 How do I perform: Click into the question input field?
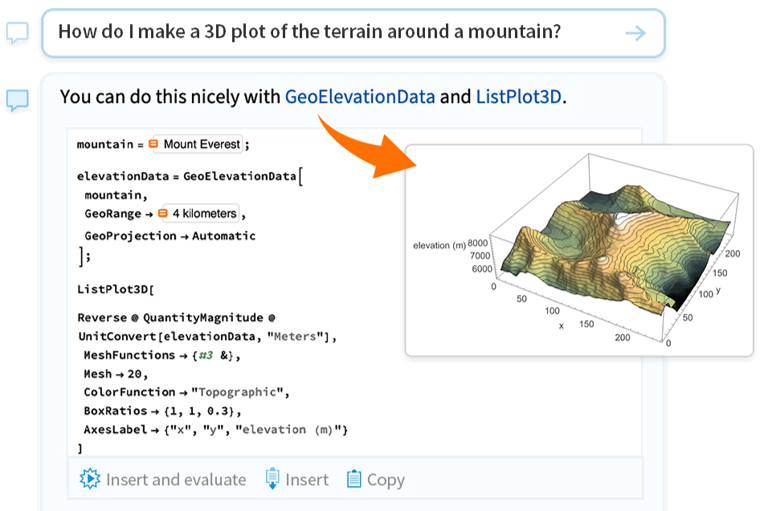[353, 33]
